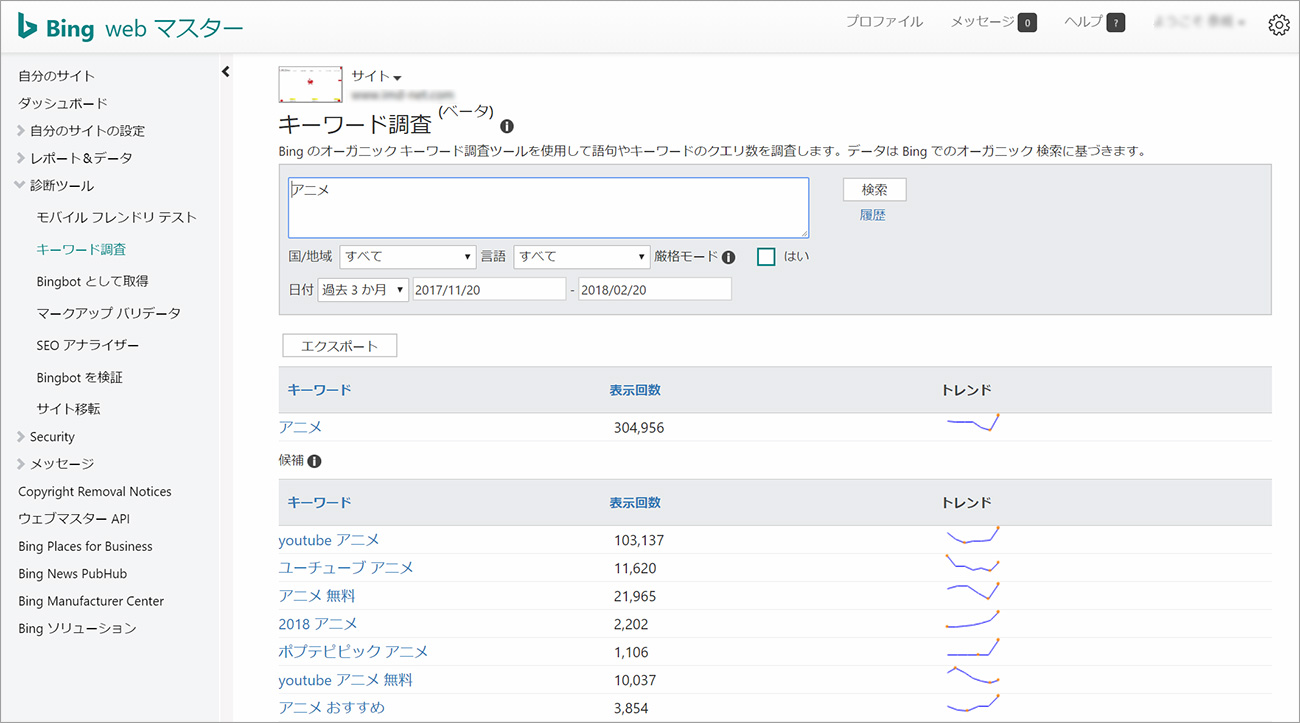Open the アニメ おすすめ keyword link
Image resolution: width=1300 pixels, height=723 pixels.
(x=332, y=708)
